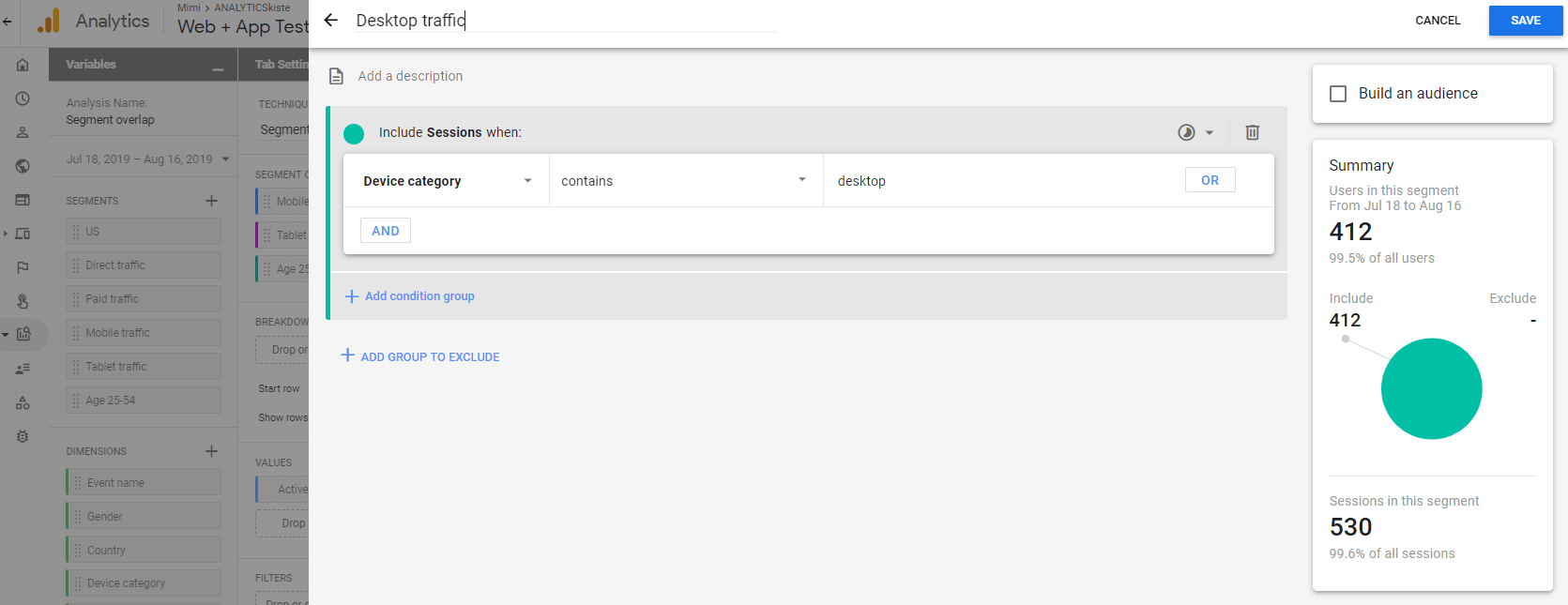
Task: Open the Device category dimension dropdown
Action: [447, 181]
